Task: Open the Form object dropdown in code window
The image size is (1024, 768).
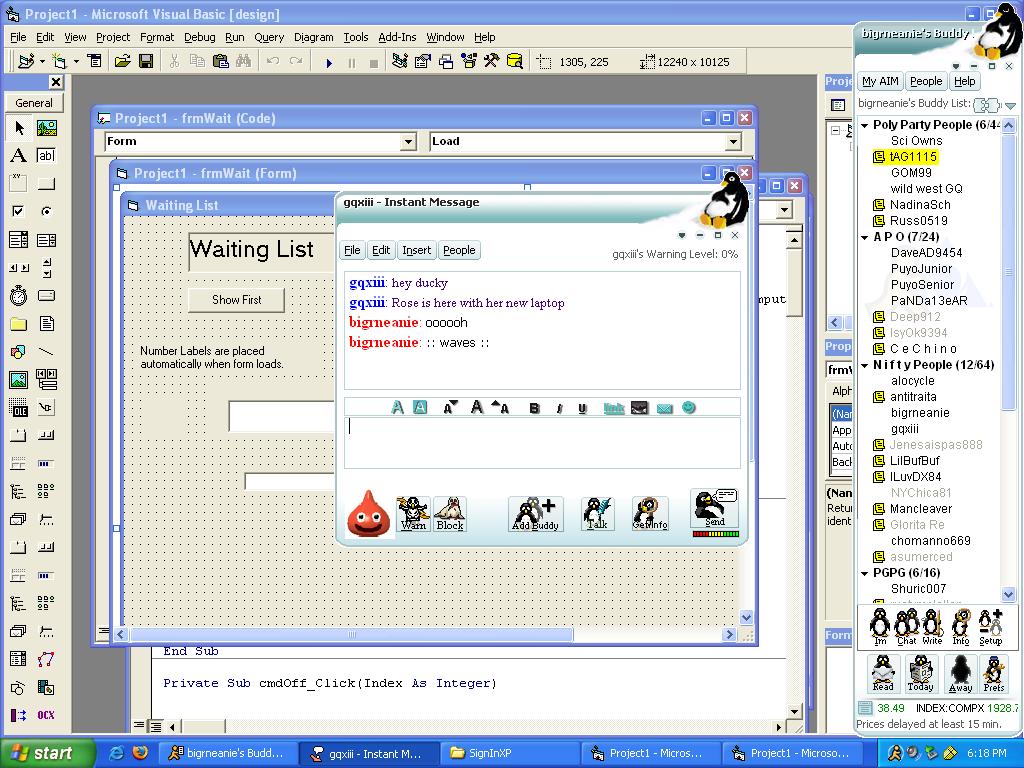Action: click(408, 141)
